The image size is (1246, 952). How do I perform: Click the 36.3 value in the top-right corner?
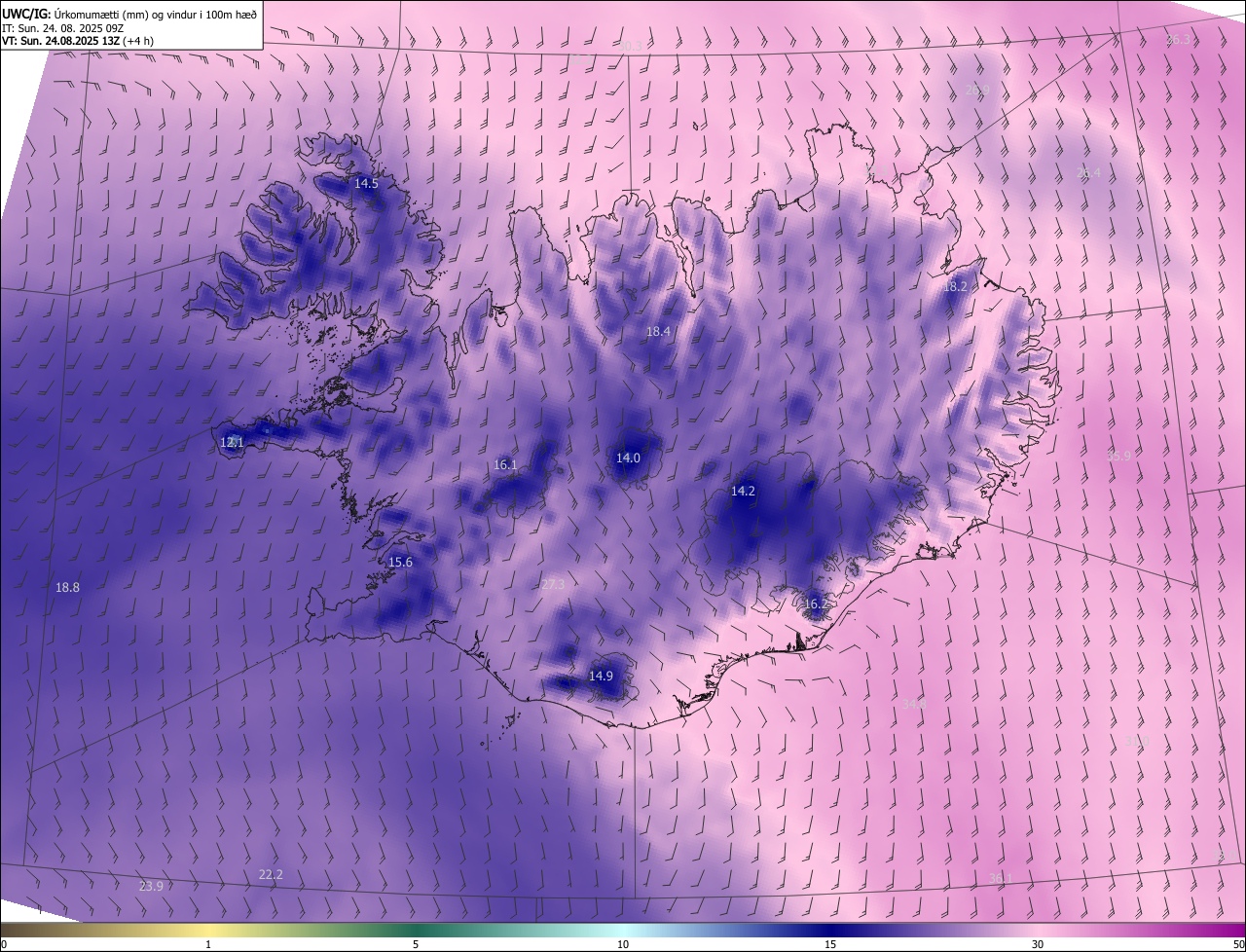tap(1179, 39)
